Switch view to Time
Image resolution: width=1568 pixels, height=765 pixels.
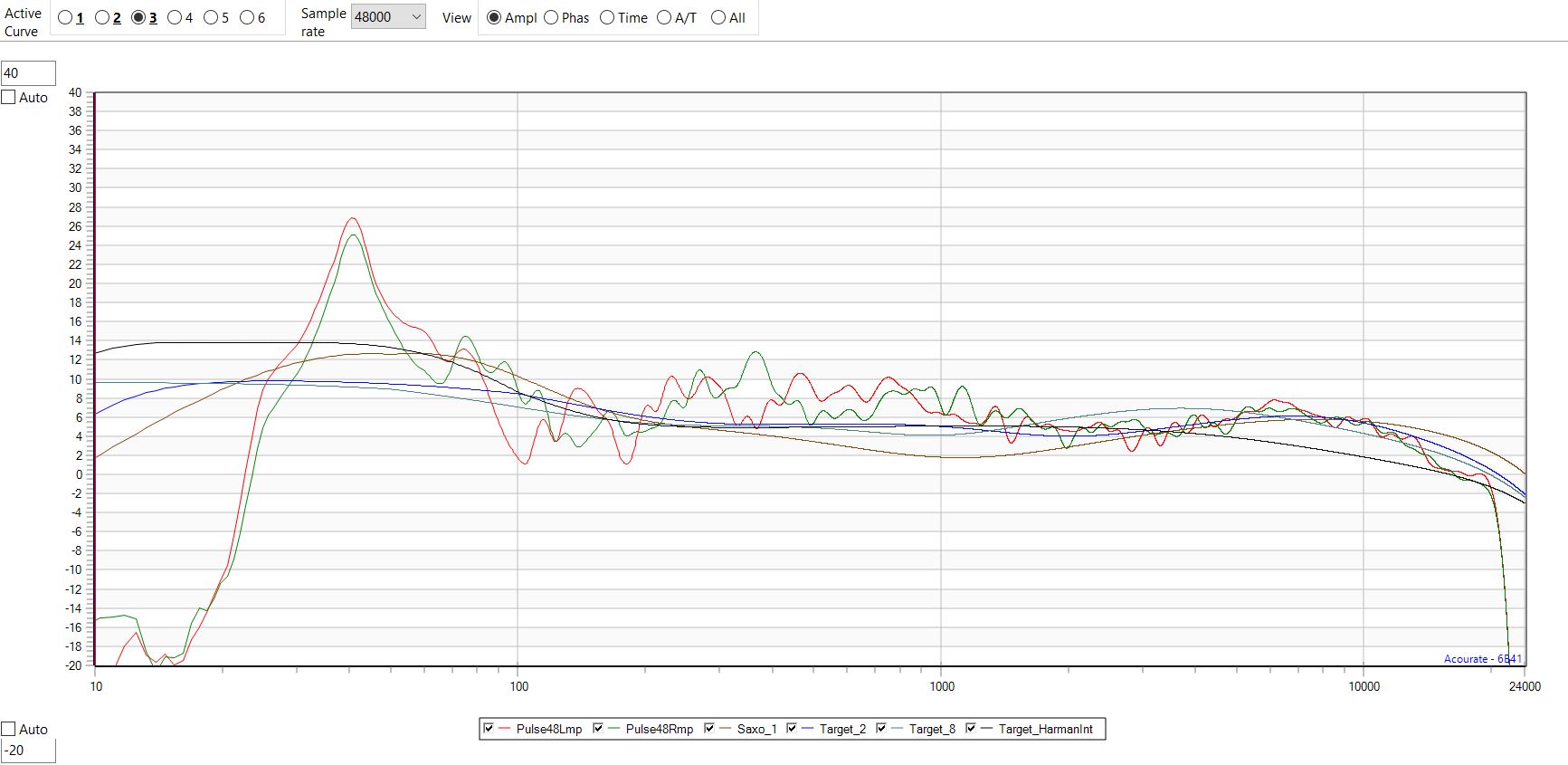pos(607,17)
